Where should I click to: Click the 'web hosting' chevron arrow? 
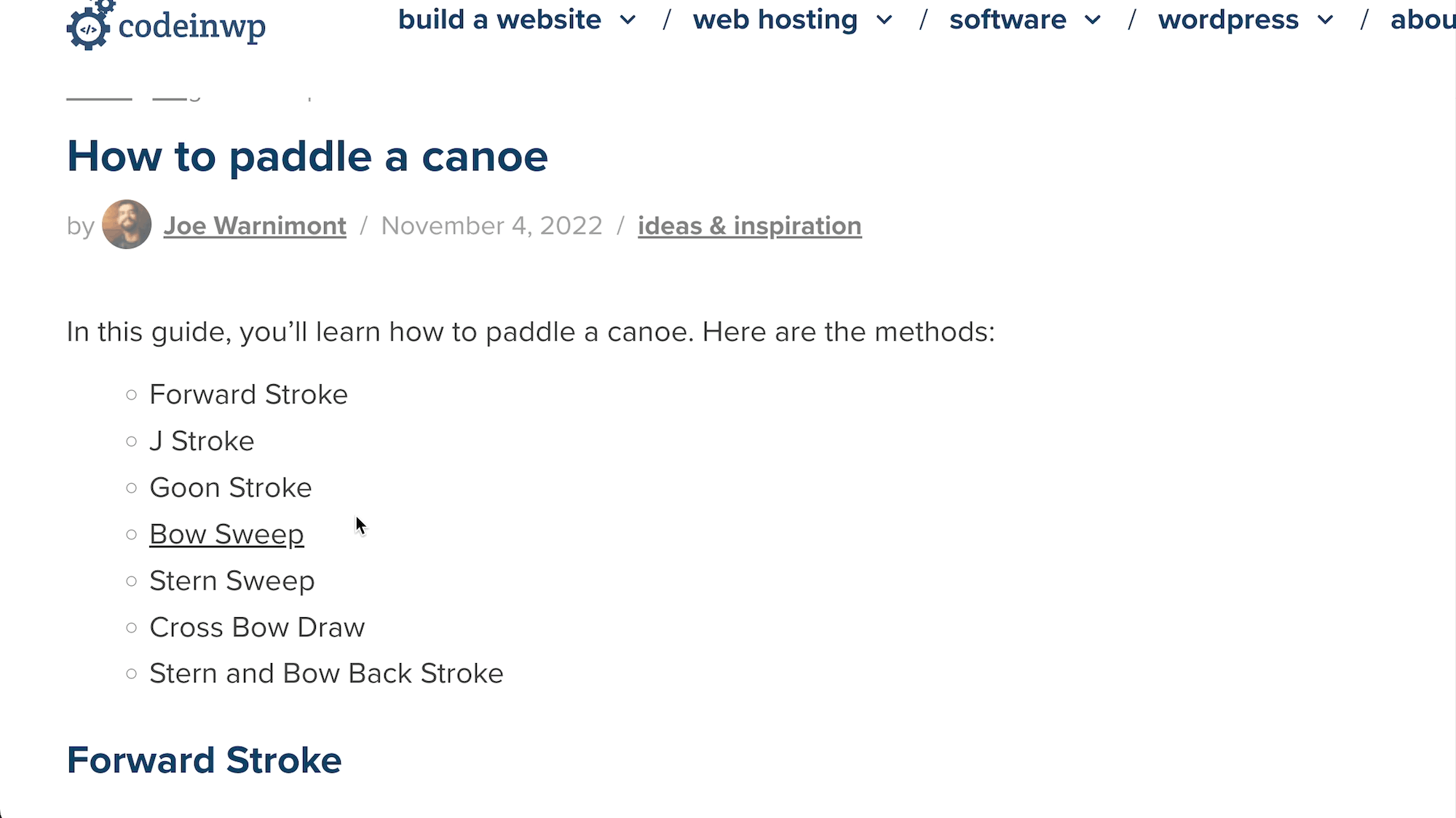(882, 20)
